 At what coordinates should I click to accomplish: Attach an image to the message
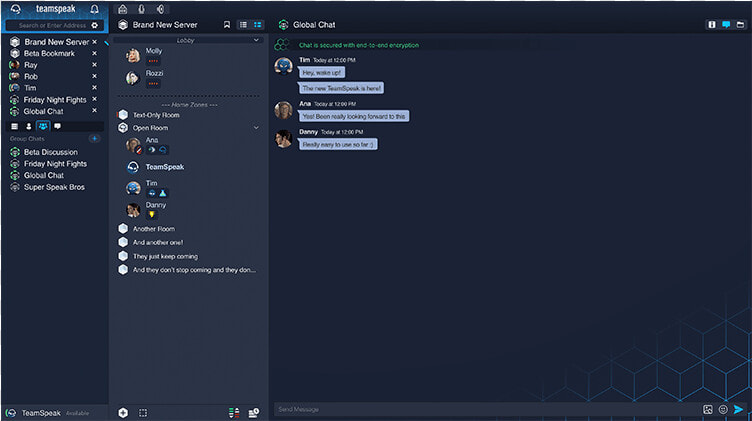708,409
